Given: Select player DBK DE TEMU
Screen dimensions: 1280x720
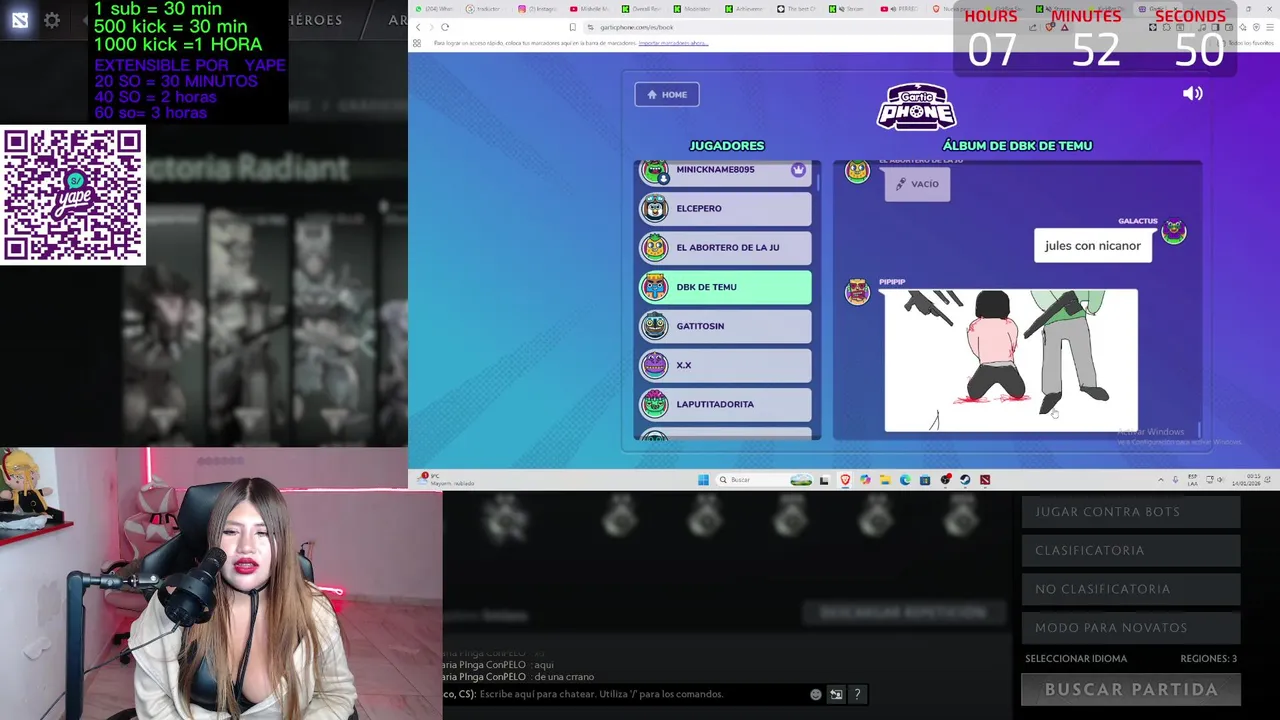Looking at the screenshot, I should click(725, 287).
